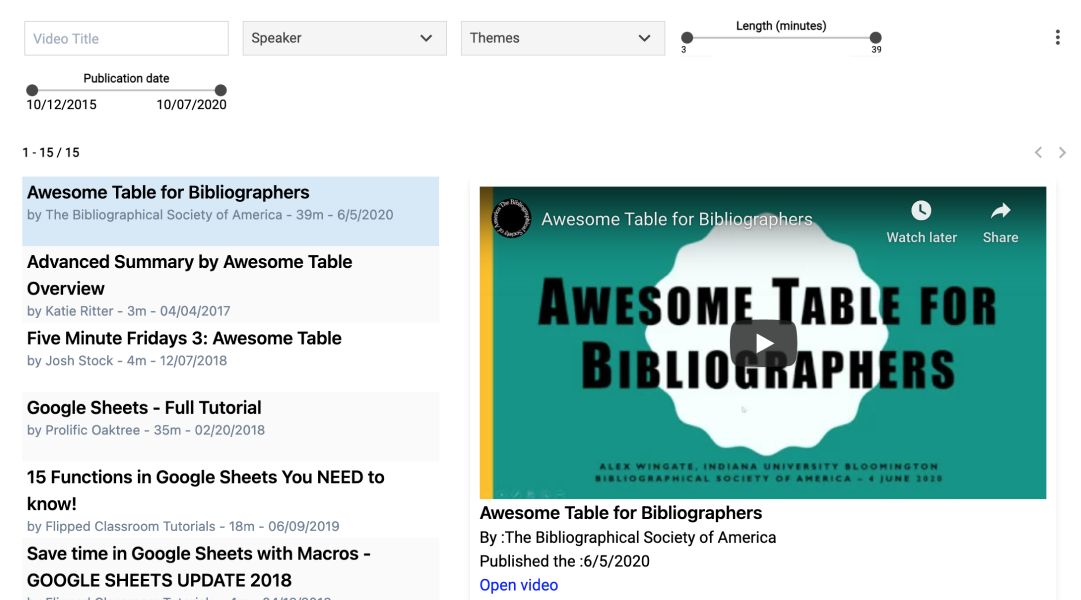The image size is (1081, 600).
Task: Click the Publication date end handle
Action: 221,90
